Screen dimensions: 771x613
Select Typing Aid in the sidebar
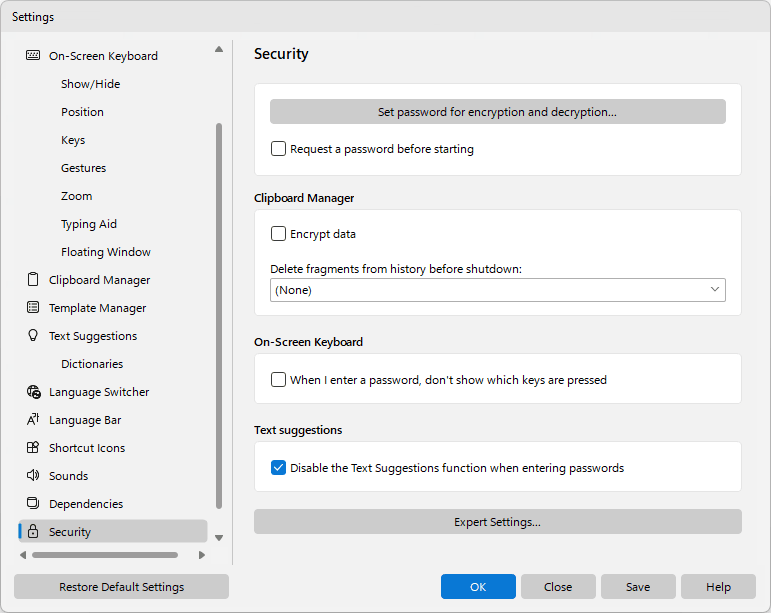tap(89, 224)
